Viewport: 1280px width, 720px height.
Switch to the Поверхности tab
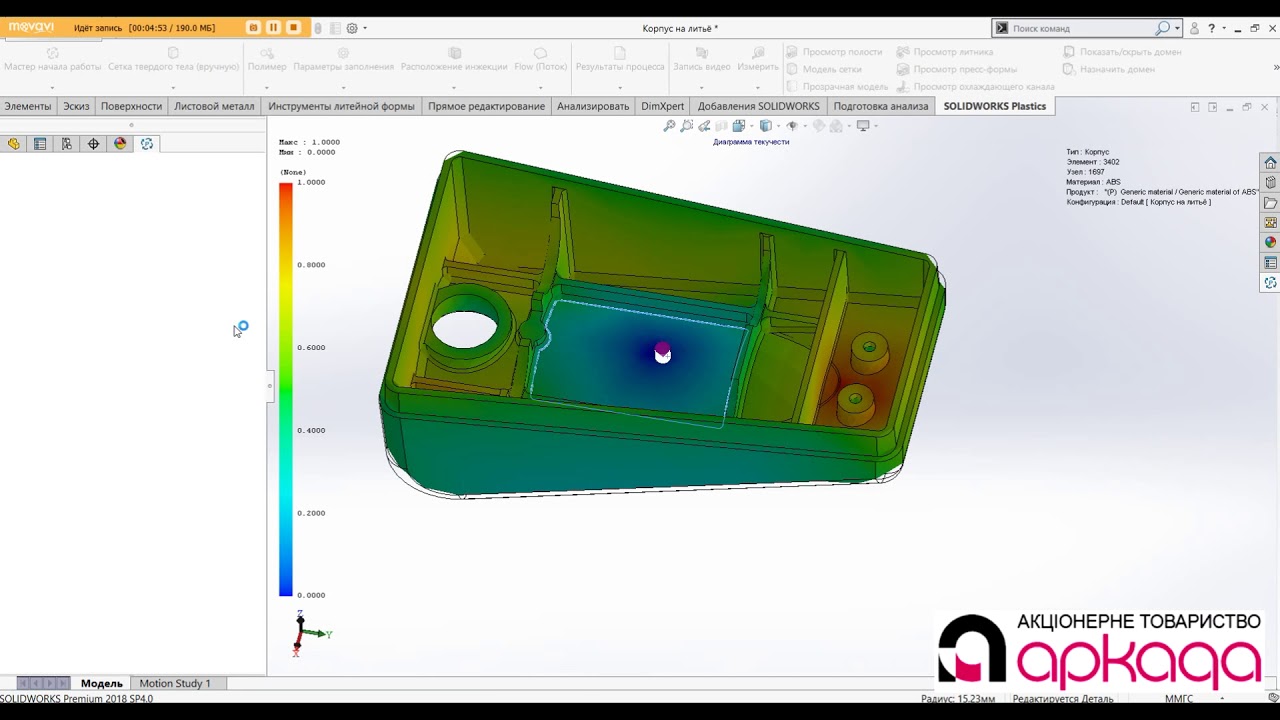[x=131, y=106]
